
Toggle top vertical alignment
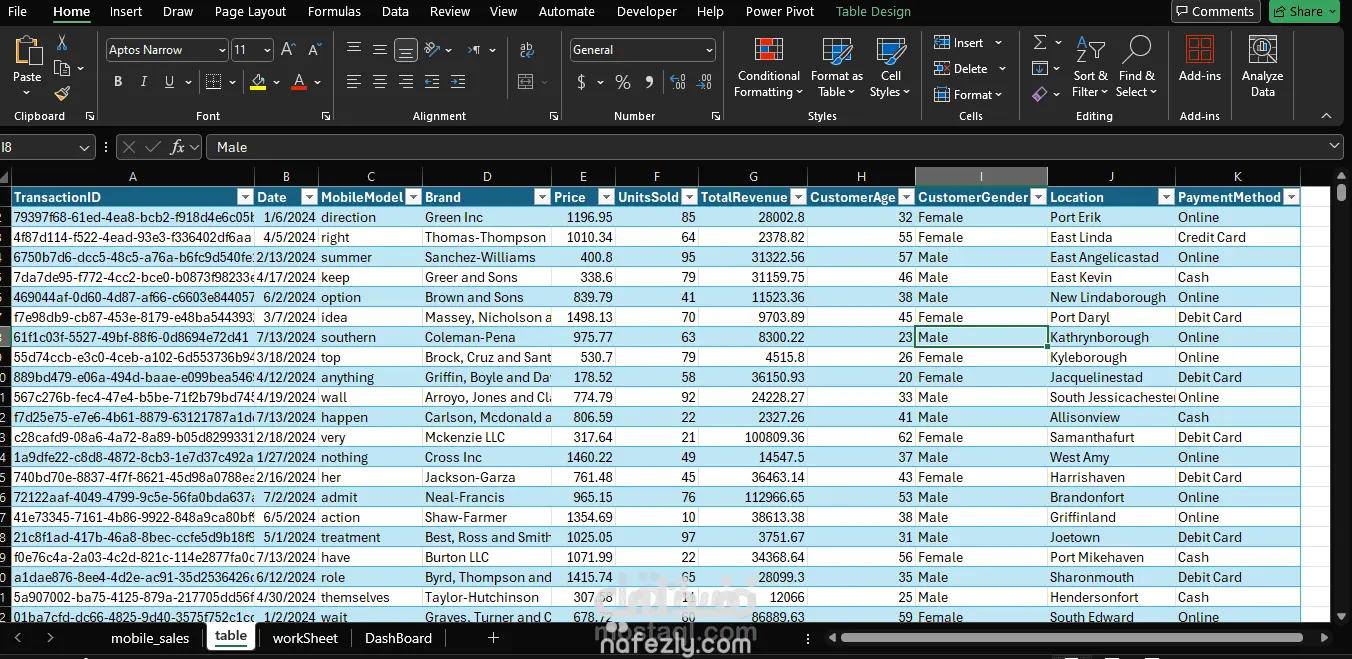[x=354, y=49]
